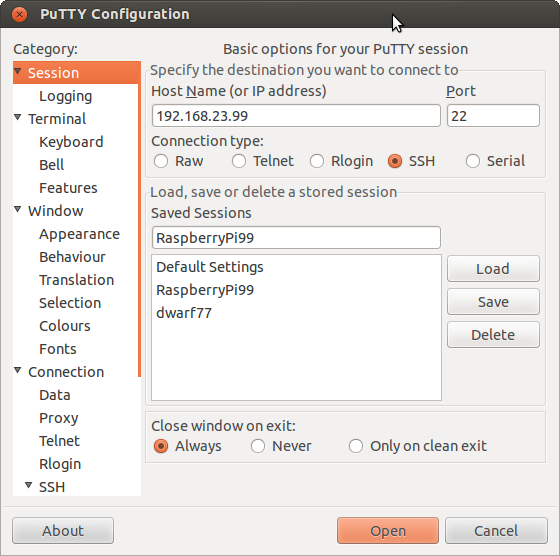Select the Telnet connection type radio button
The height and width of the screenshot is (556, 560).
point(239,161)
